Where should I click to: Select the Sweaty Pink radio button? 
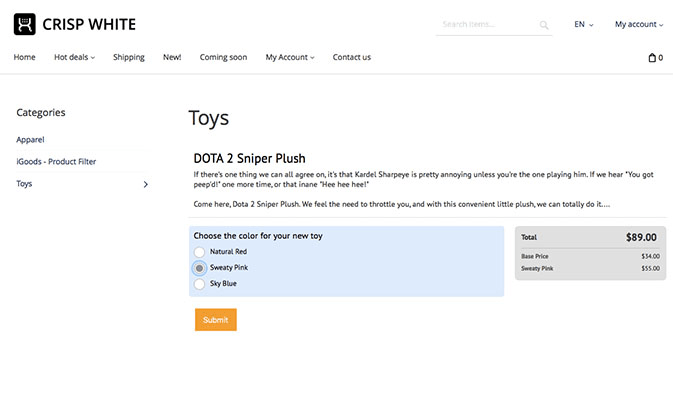199,268
